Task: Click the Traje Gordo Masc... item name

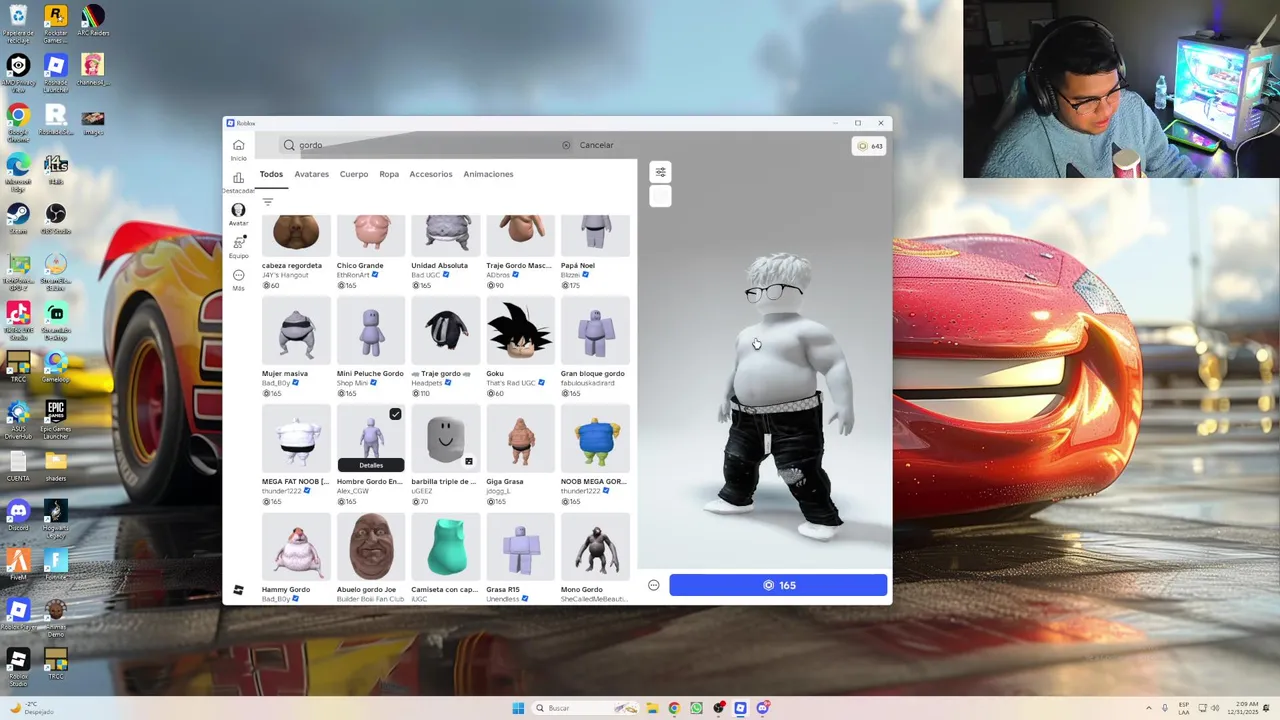Action: click(519, 266)
